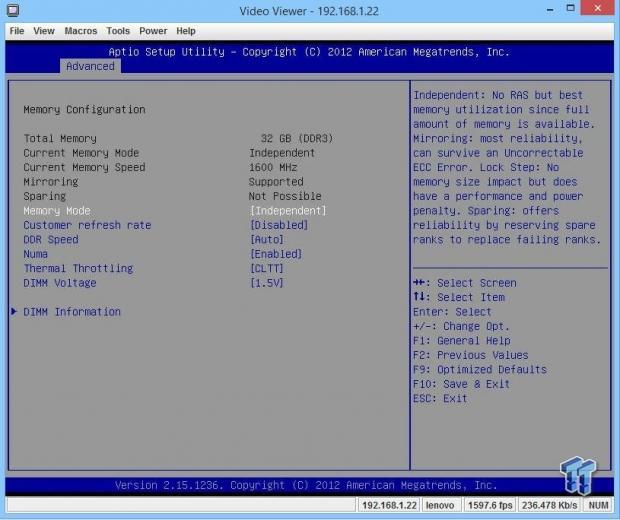This screenshot has width=620, height=520.
Task: Select the Thermal Throttling setting
Action: (x=78, y=268)
